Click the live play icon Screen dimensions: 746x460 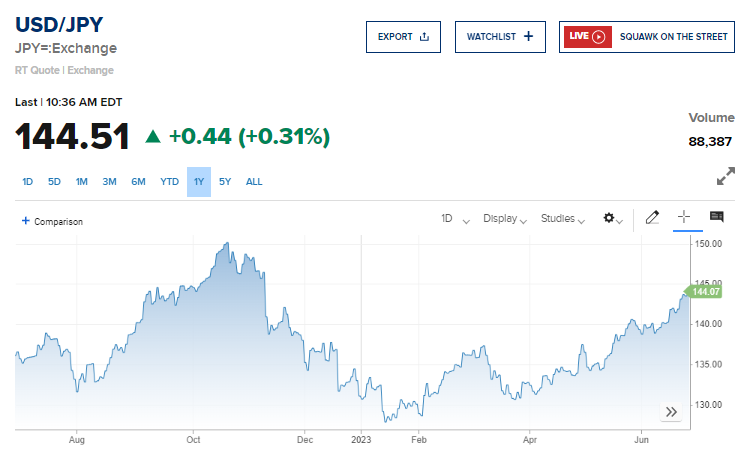coord(599,37)
